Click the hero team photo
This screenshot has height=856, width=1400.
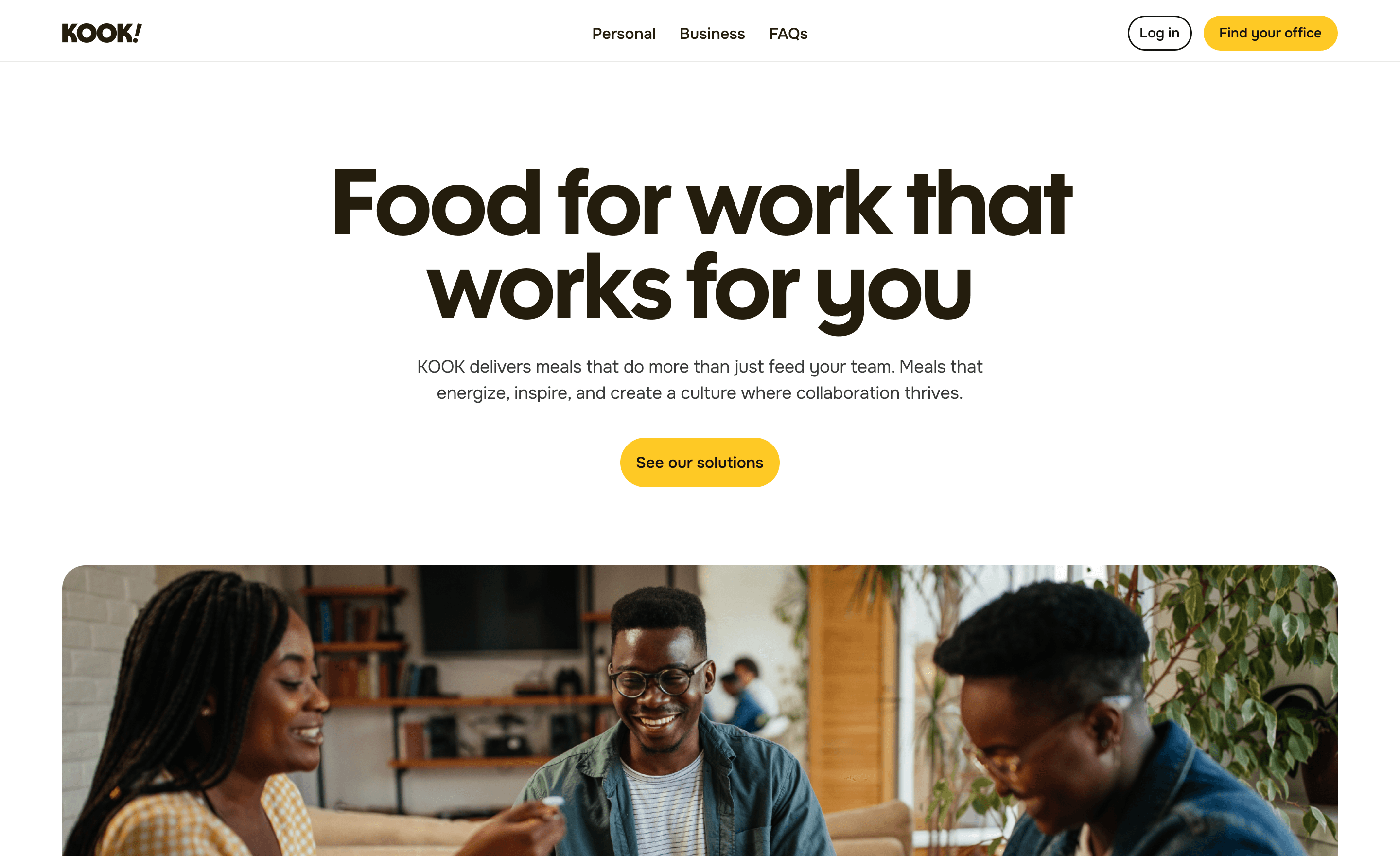click(x=700, y=711)
